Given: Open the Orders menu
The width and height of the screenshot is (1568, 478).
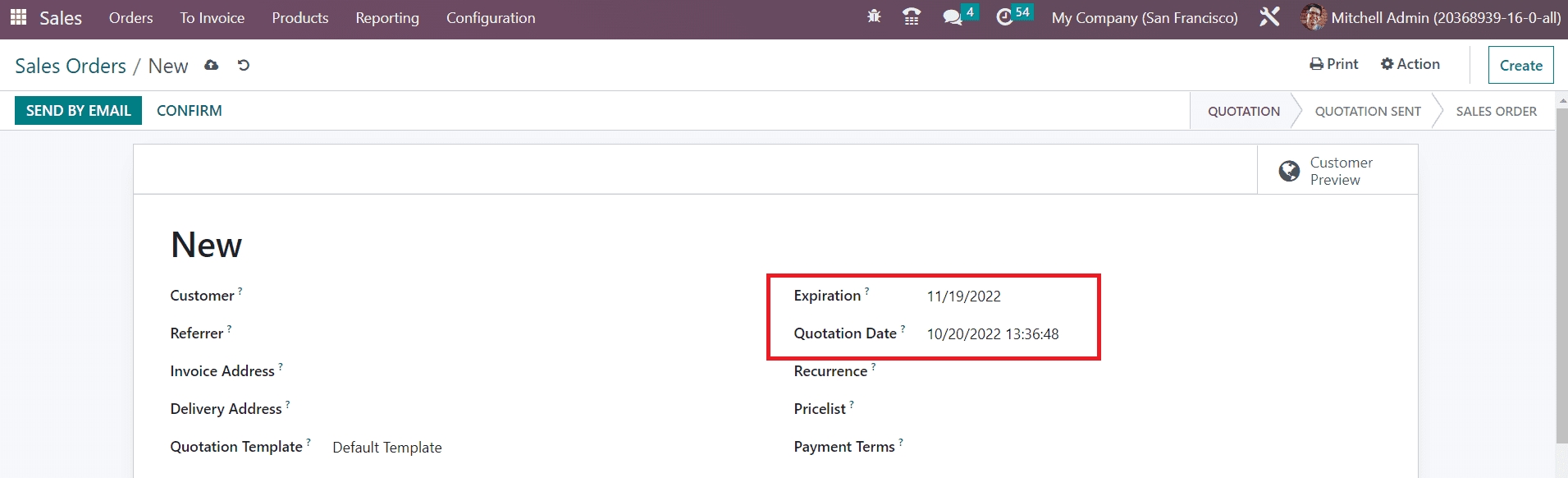Looking at the screenshot, I should (130, 18).
